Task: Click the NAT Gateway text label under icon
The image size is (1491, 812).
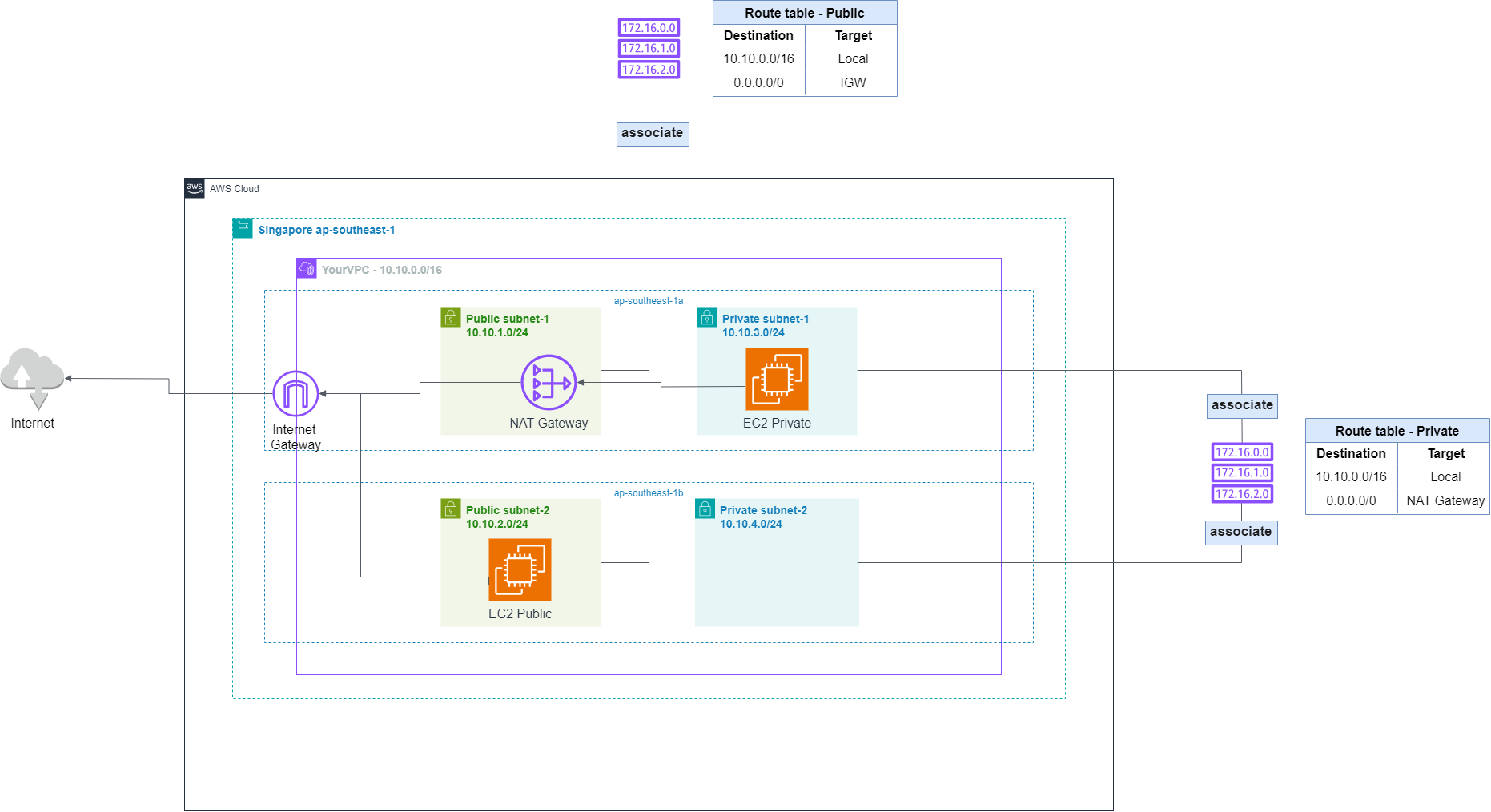Action: pos(549,423)
